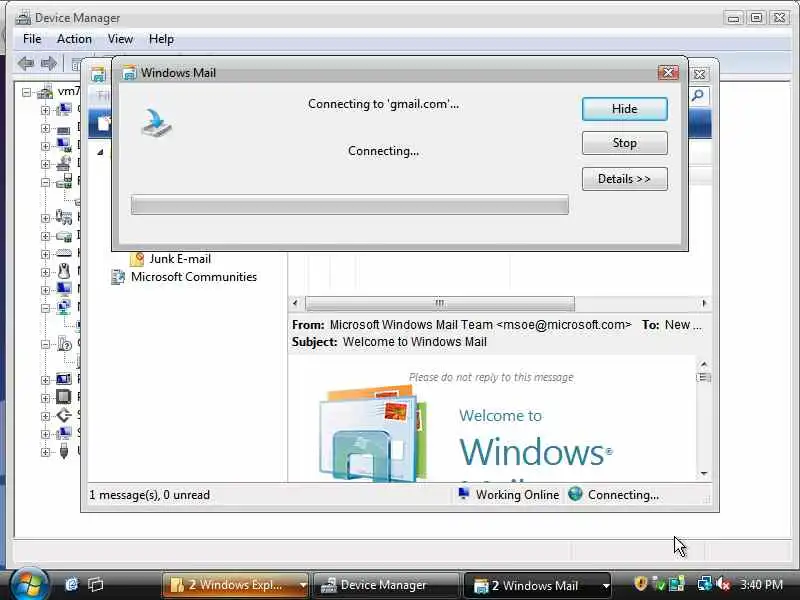Click the Hide button in the dialog
Image resolution: width=800 pixels, height=600 pixels.
pyautogui.click(x=624, y=109)
